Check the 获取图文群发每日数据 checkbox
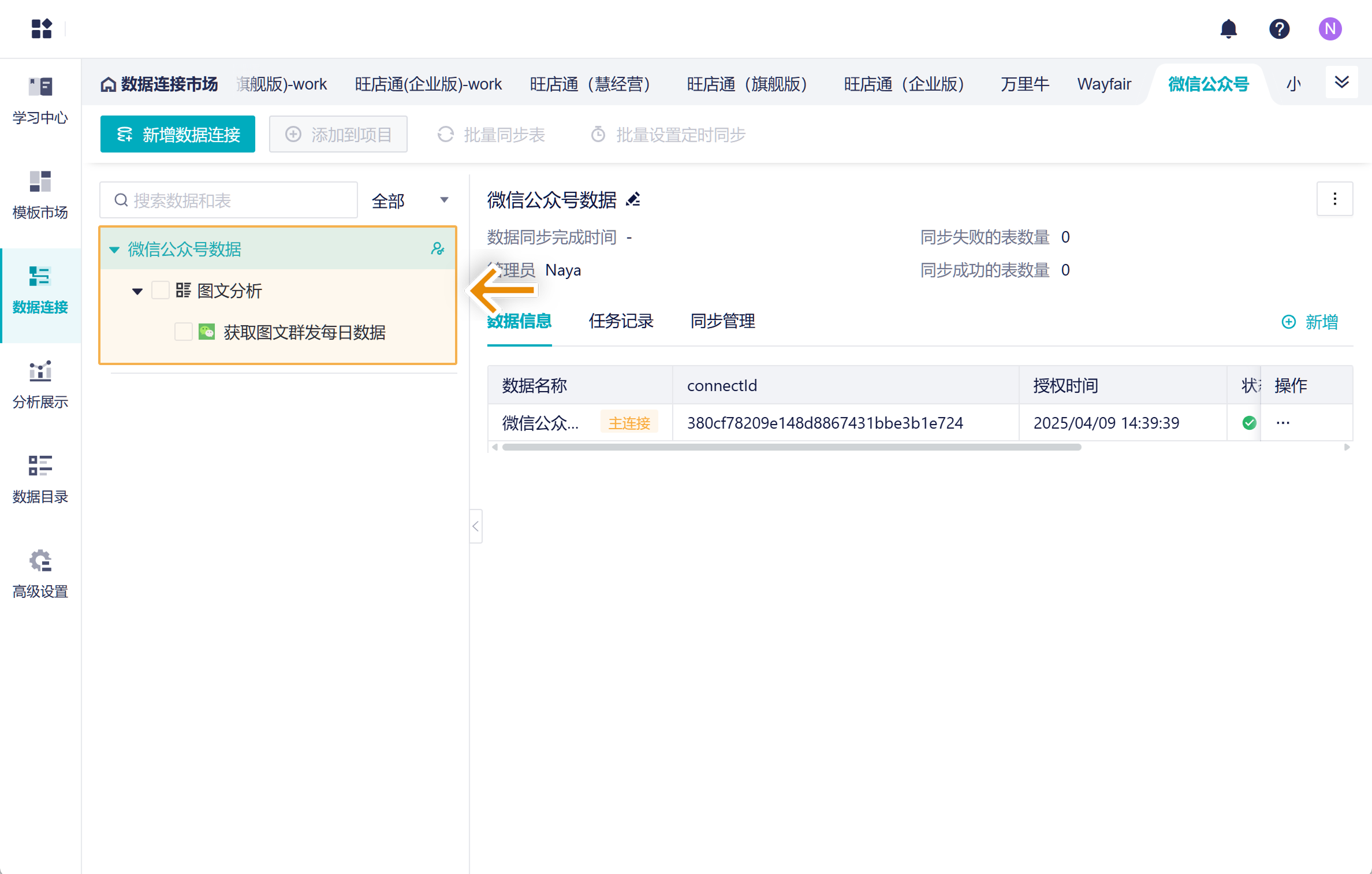 coord(183,332)
